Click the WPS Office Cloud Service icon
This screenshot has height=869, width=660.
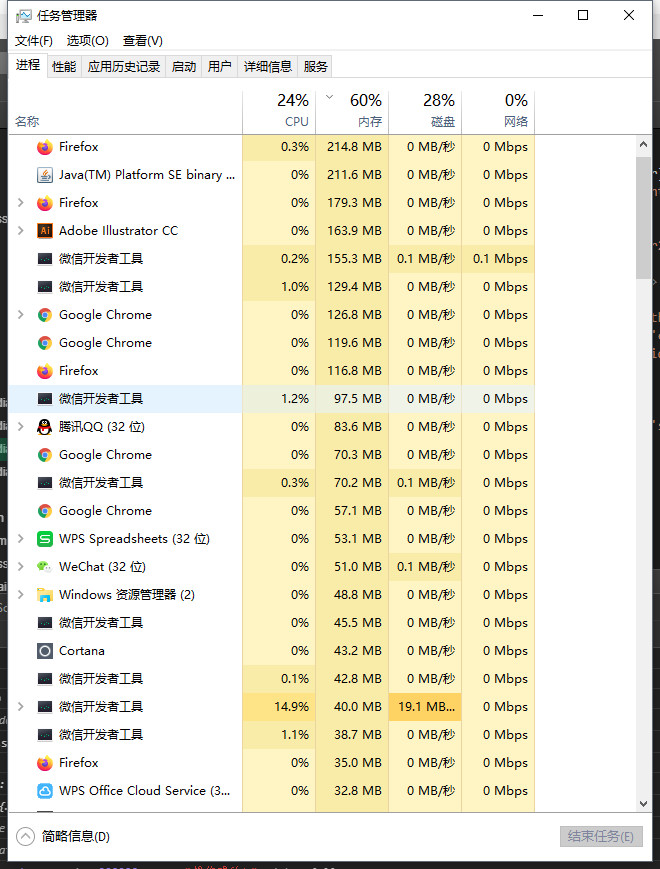pos(45,791)
